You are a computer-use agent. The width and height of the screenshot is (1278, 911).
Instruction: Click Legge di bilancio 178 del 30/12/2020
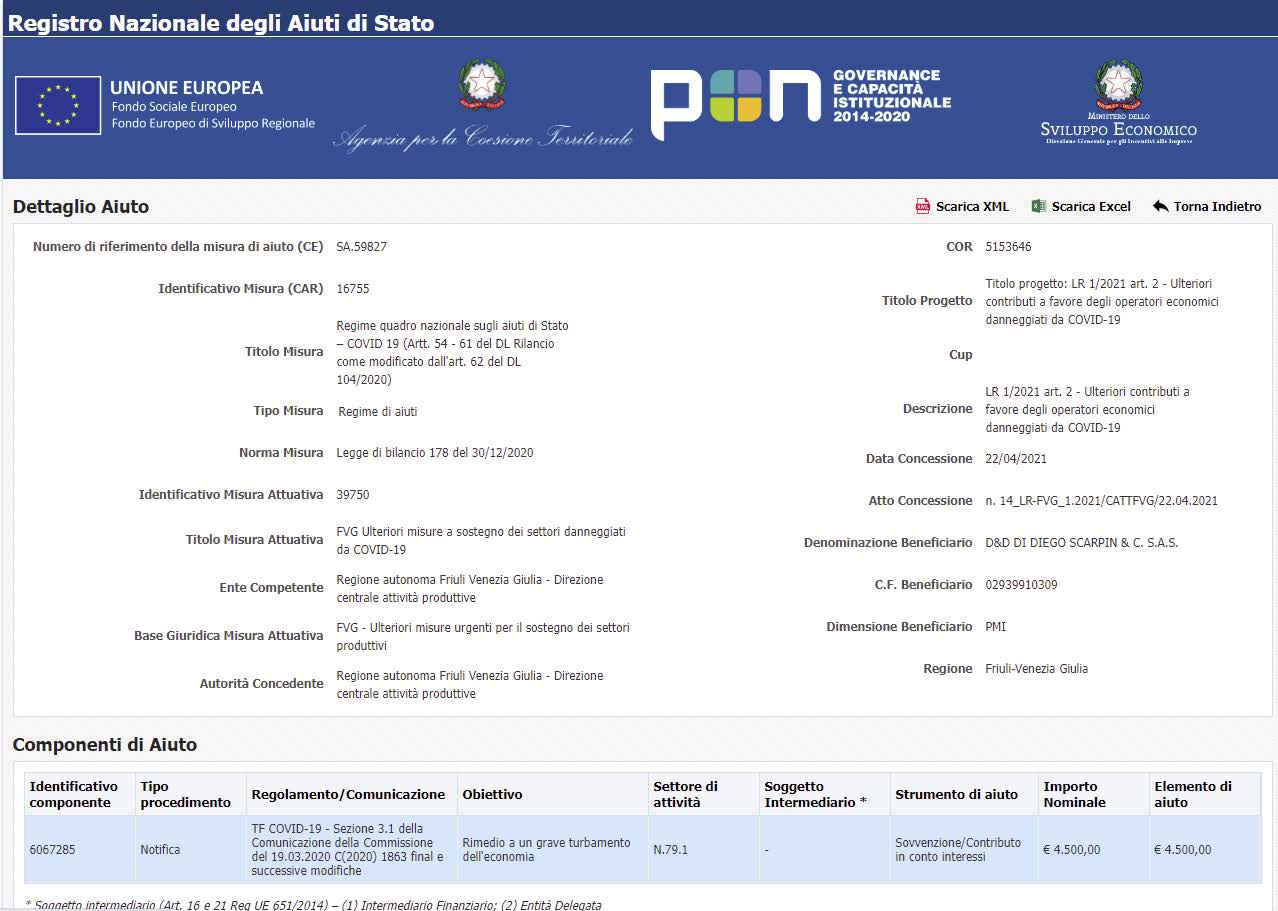[x=435, y=453]
